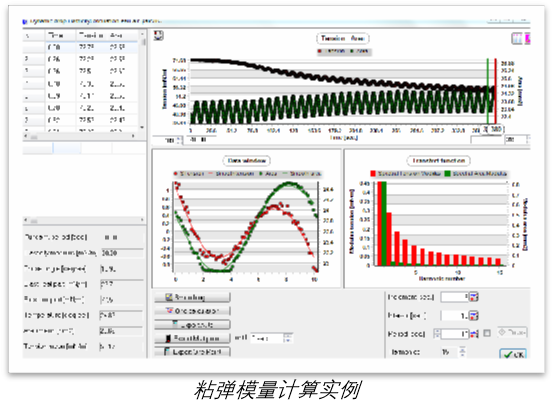The image size is (552, 411).
Task: Click the red vertical marker line in Tension chart
Action: click(495, 92)
